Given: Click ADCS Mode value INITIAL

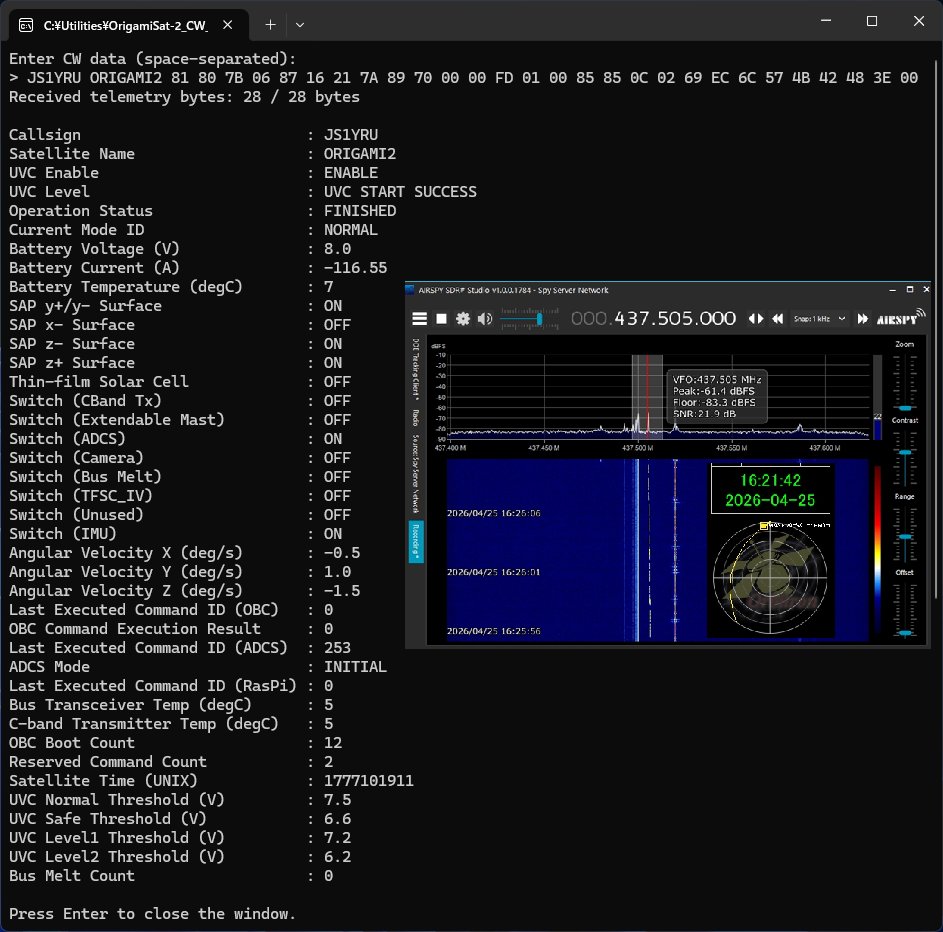Looking at the screenshot, I should tap(355, 666).
